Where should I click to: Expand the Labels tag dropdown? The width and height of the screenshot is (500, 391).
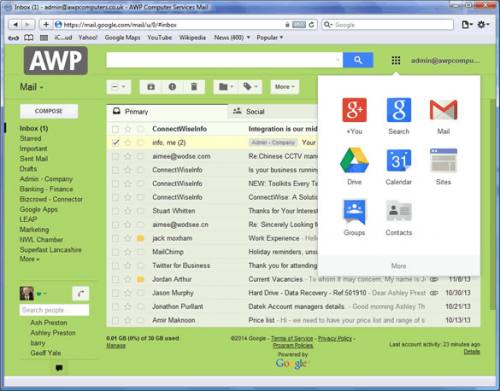point(250,87)
